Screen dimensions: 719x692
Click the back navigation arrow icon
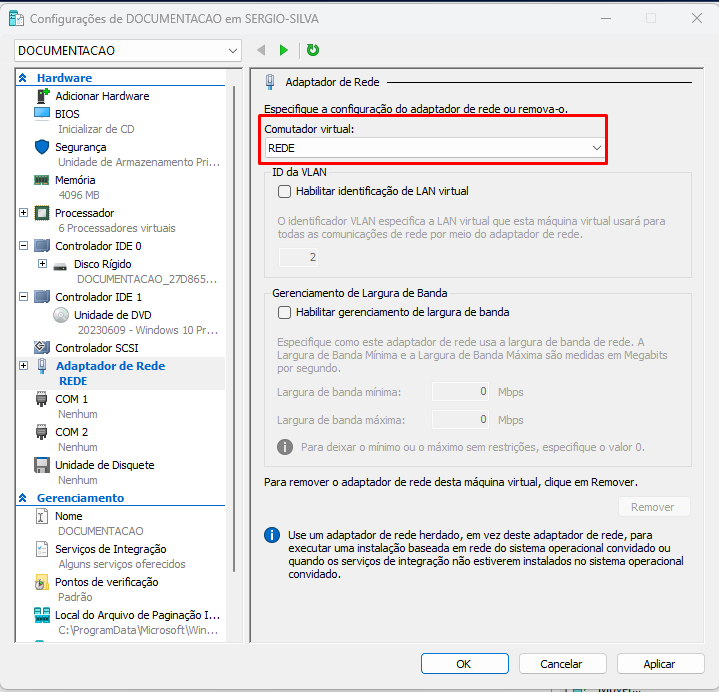[x=261, y=50]
